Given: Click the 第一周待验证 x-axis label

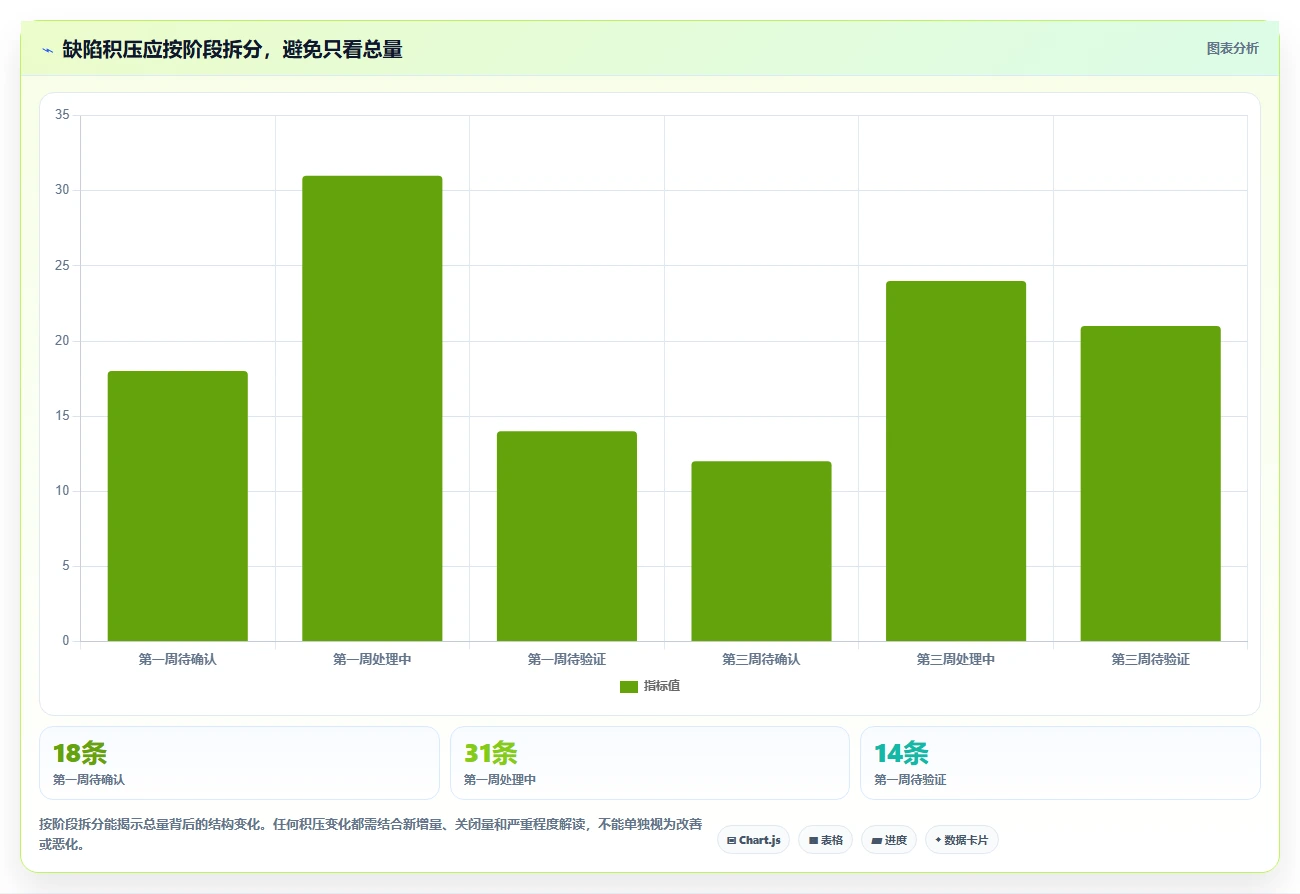Looking at the screenshot, I should pyautogui.click(x=567, y=660).
